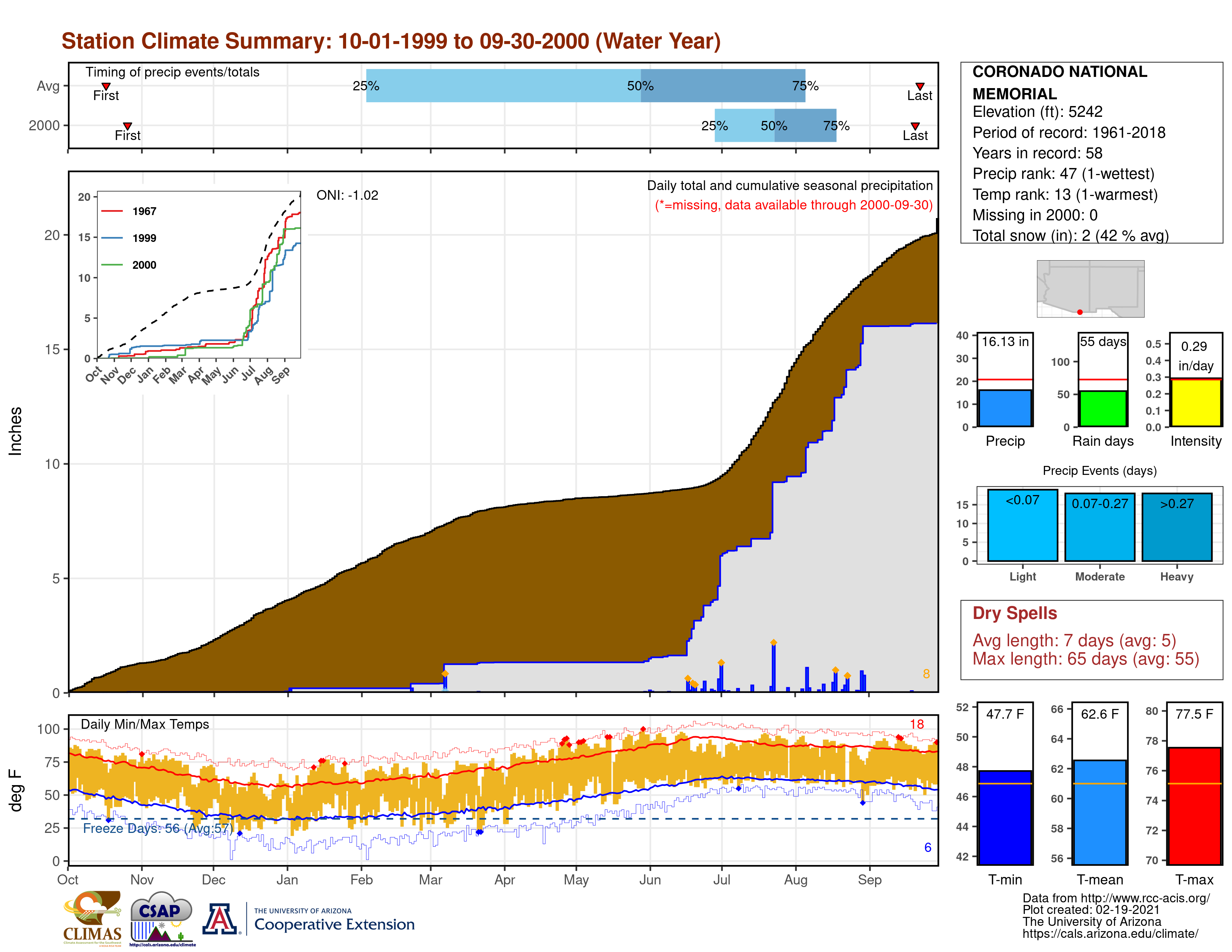Image resolution: width=1232 pixels, height=952 pixels.
Task: Click the Arizona state locator map
Action: pyautogui.click(x=1091, y=288)
